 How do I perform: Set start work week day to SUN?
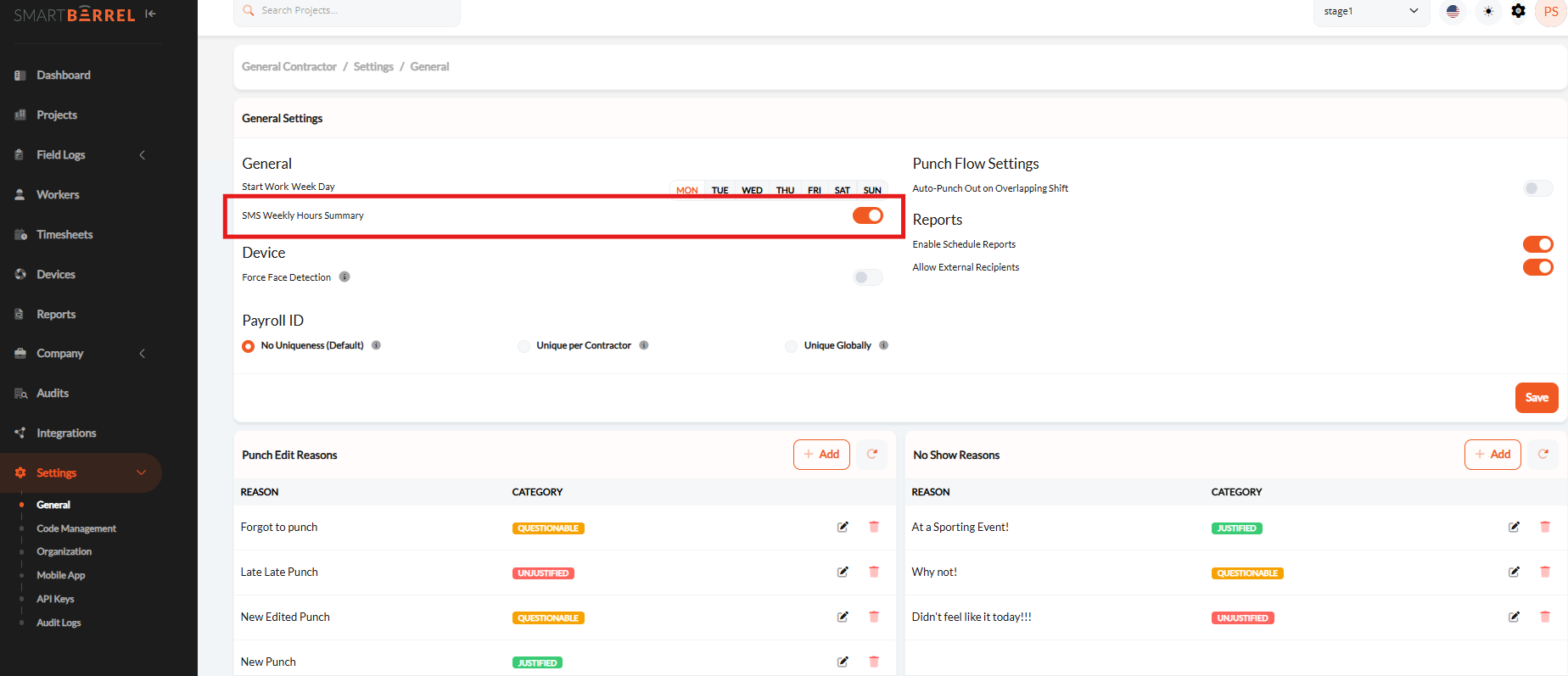tap(872, 190)
